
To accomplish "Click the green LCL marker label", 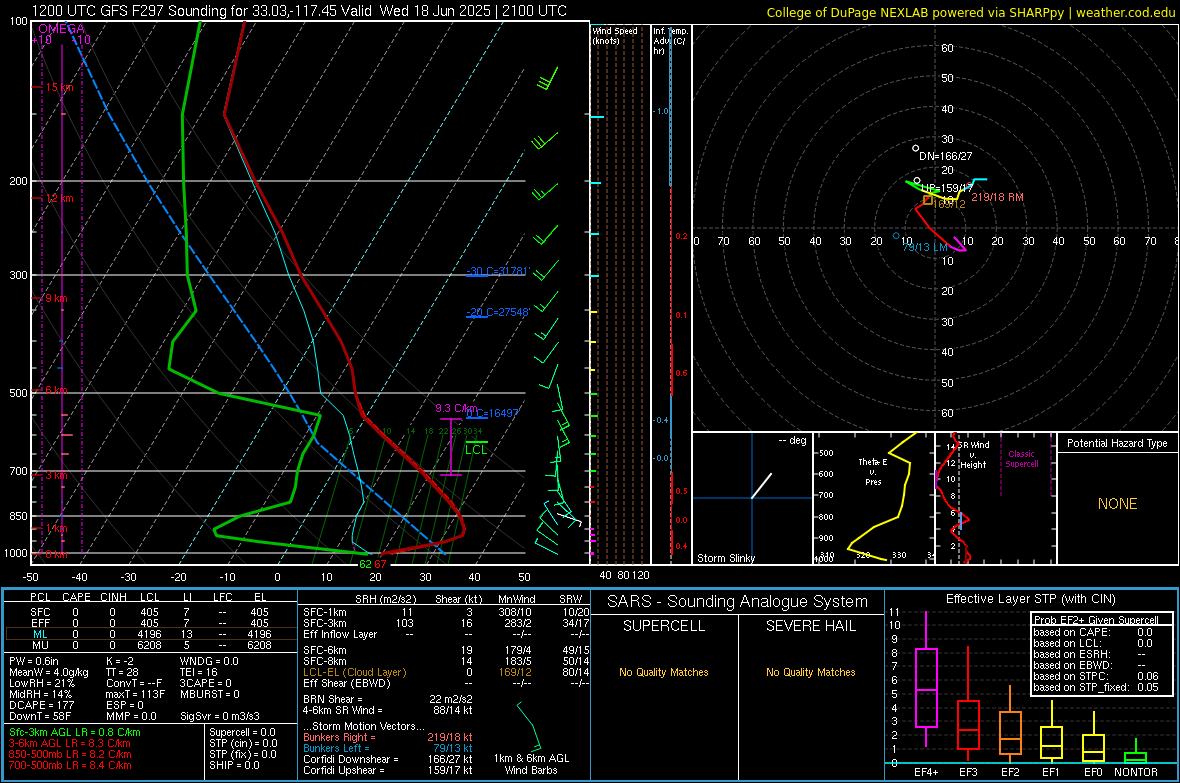I will [x=476, y=449].
